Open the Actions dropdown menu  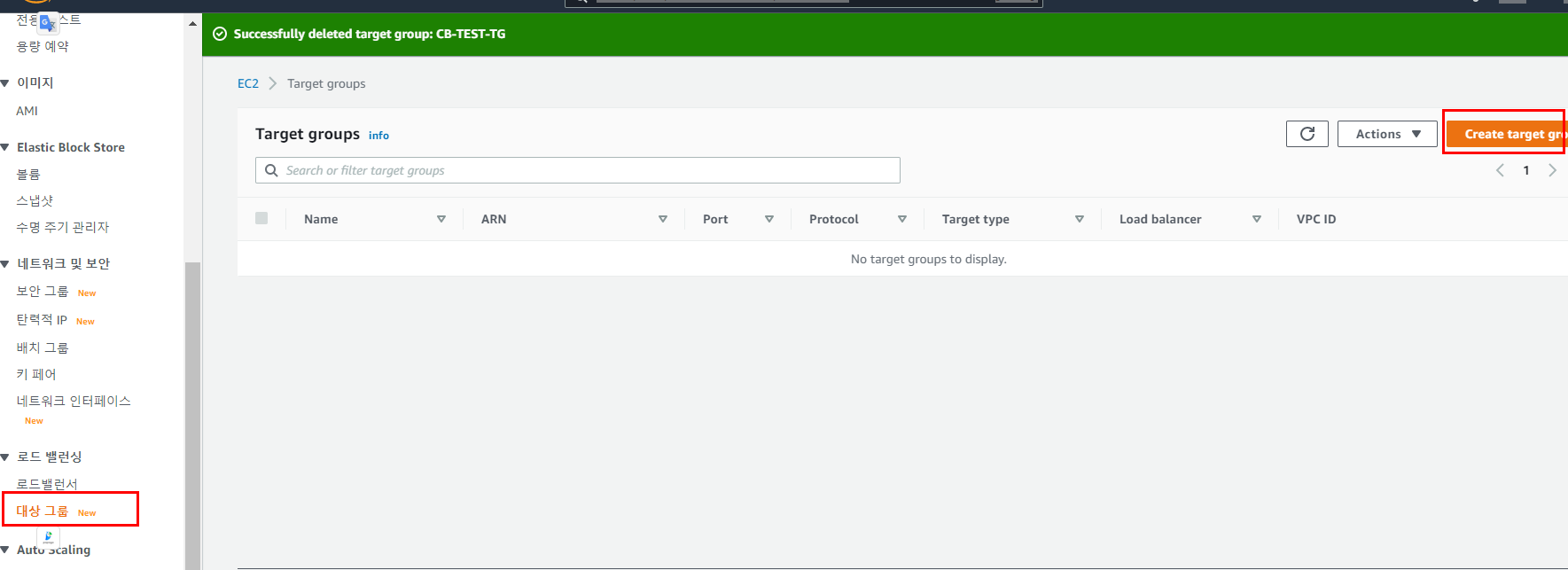click(x=1387, y=134)
